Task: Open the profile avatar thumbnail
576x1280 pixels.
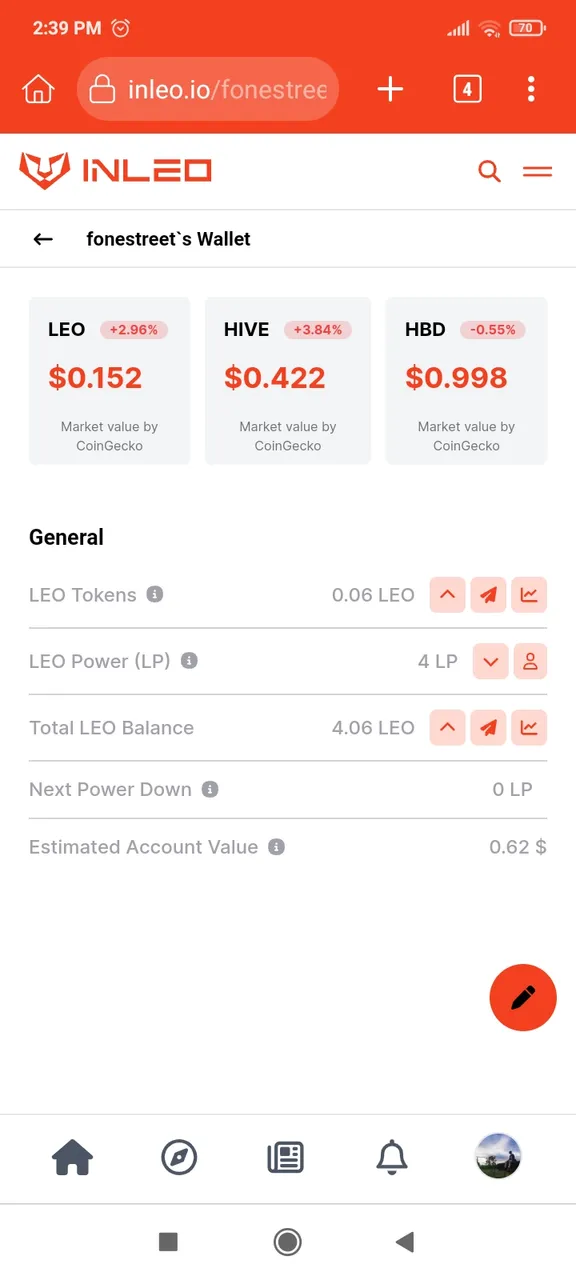Action: point(498,1158)
